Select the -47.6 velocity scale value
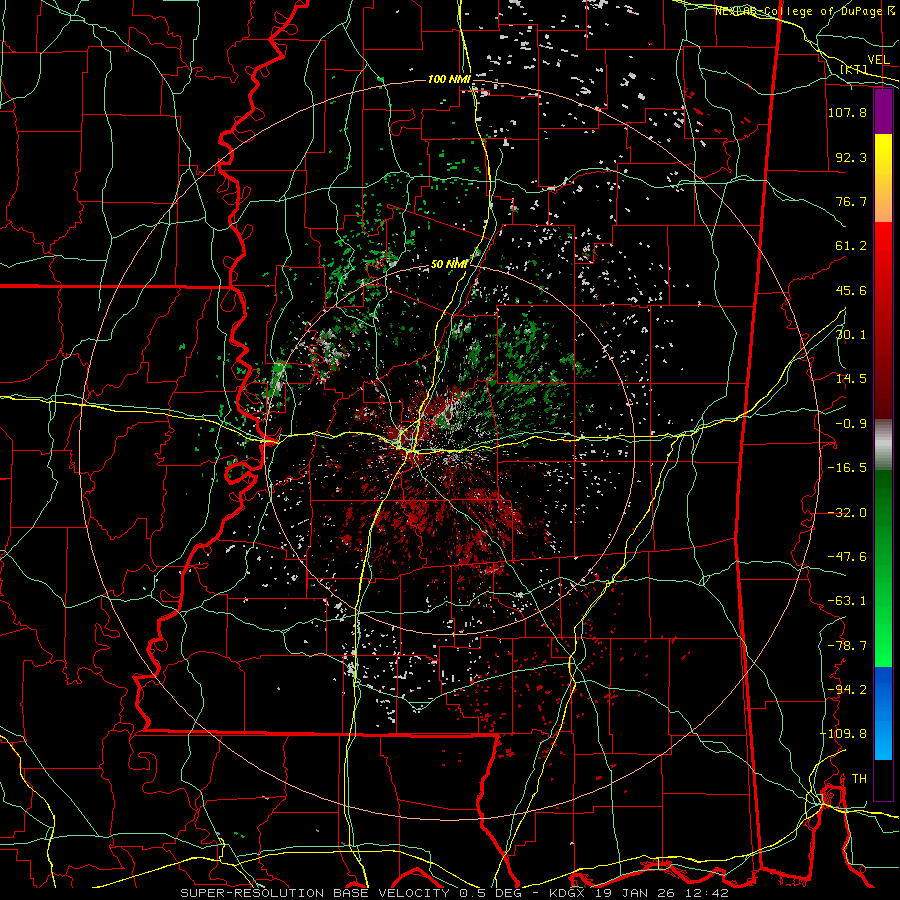900x900 pixels. point(847,556)
